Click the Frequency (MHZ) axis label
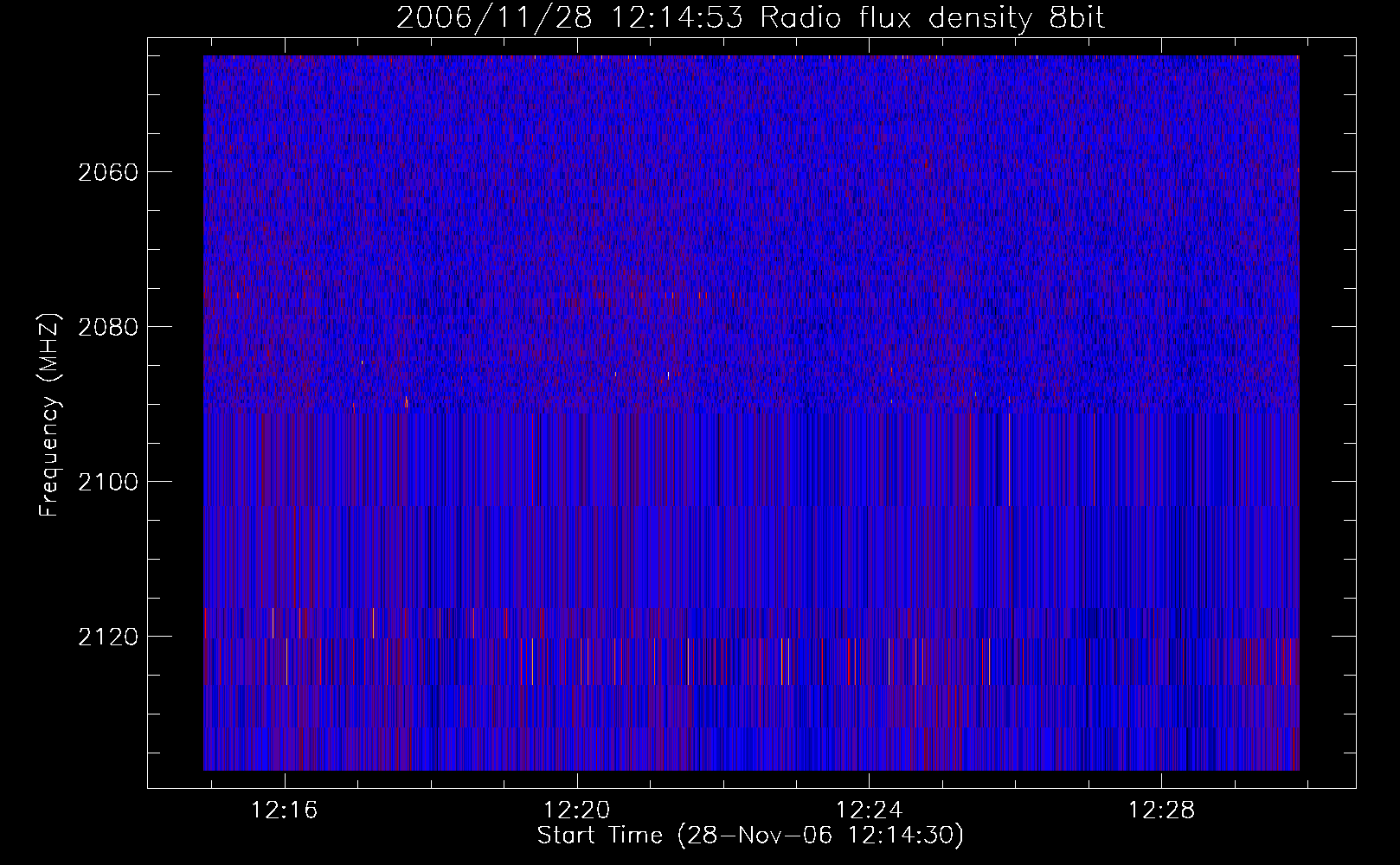The width and height of the screenshot is (1400, 865). [49, 415]
